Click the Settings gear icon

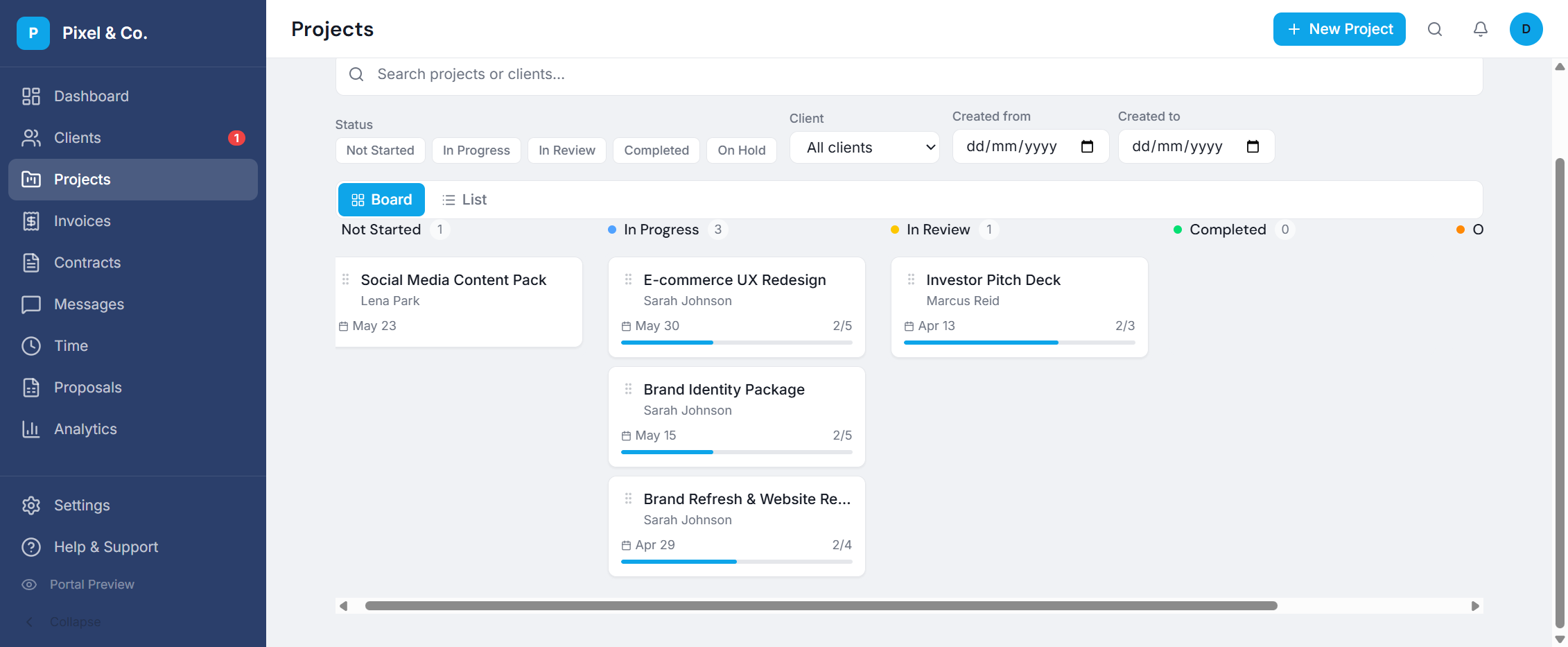(31, 506)
